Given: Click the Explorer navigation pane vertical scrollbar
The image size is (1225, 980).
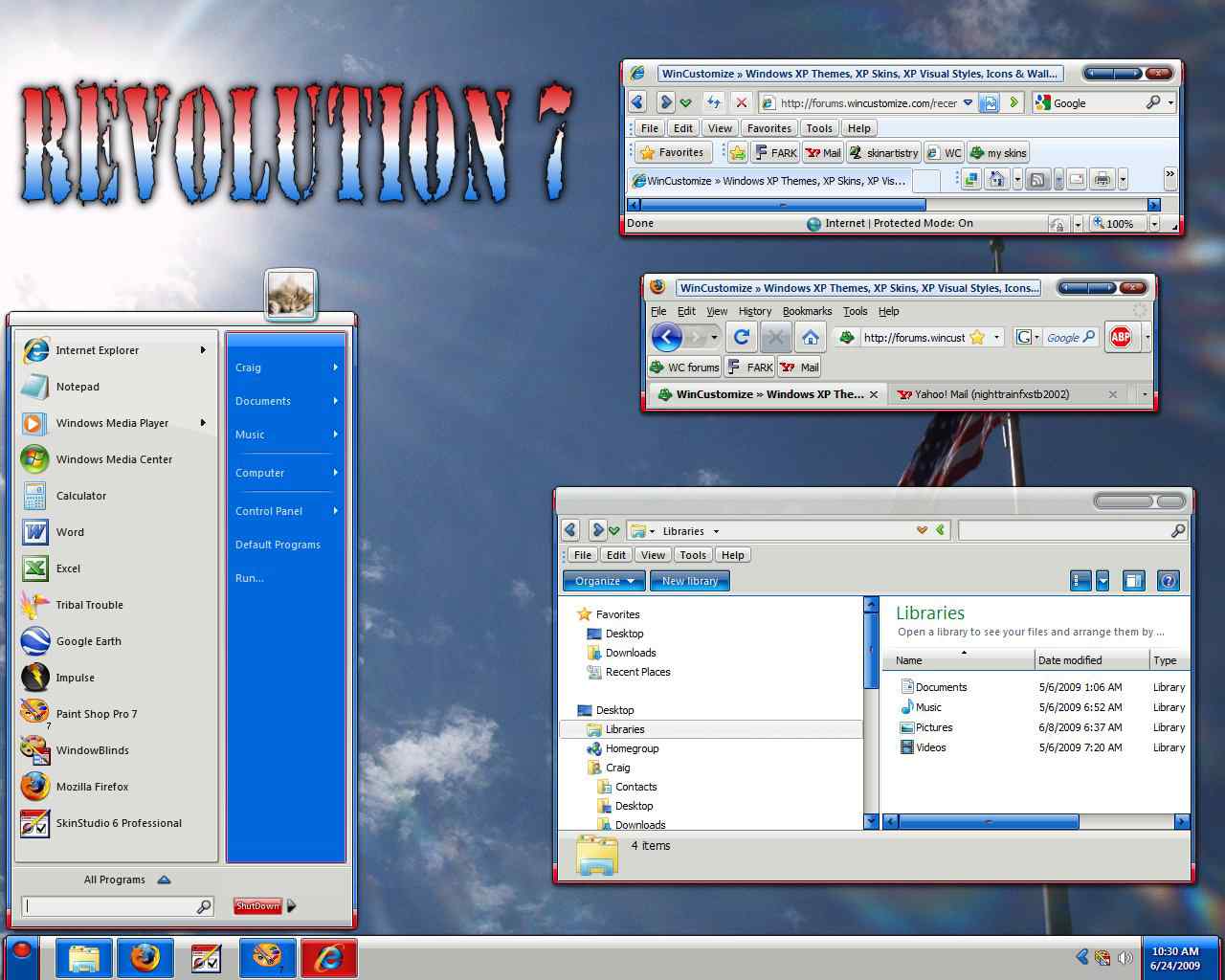Looking at the screenshot, I should click(x=871, y=651).
